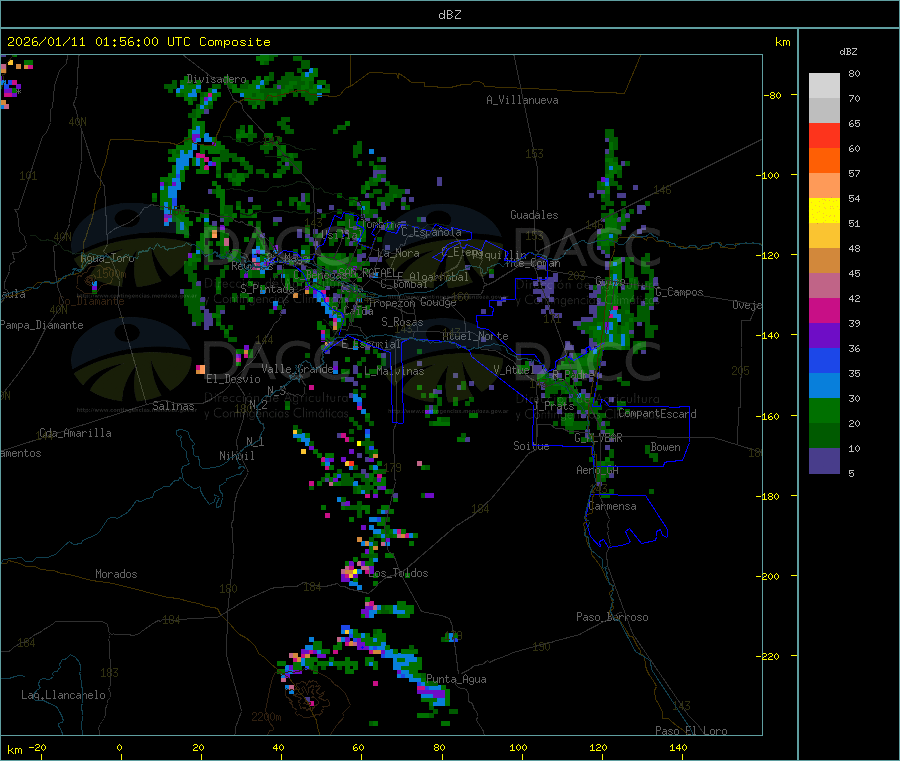Click the 'Divisadero' map label
Viewport: 900px width, 761px height.
point(216,79)
